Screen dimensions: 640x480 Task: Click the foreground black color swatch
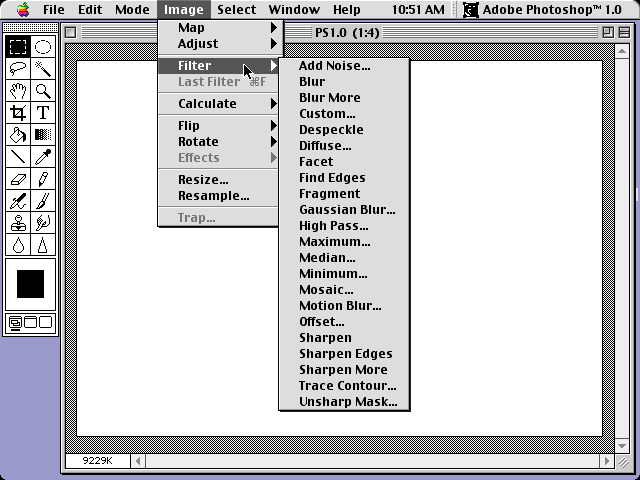coord(30,284)
